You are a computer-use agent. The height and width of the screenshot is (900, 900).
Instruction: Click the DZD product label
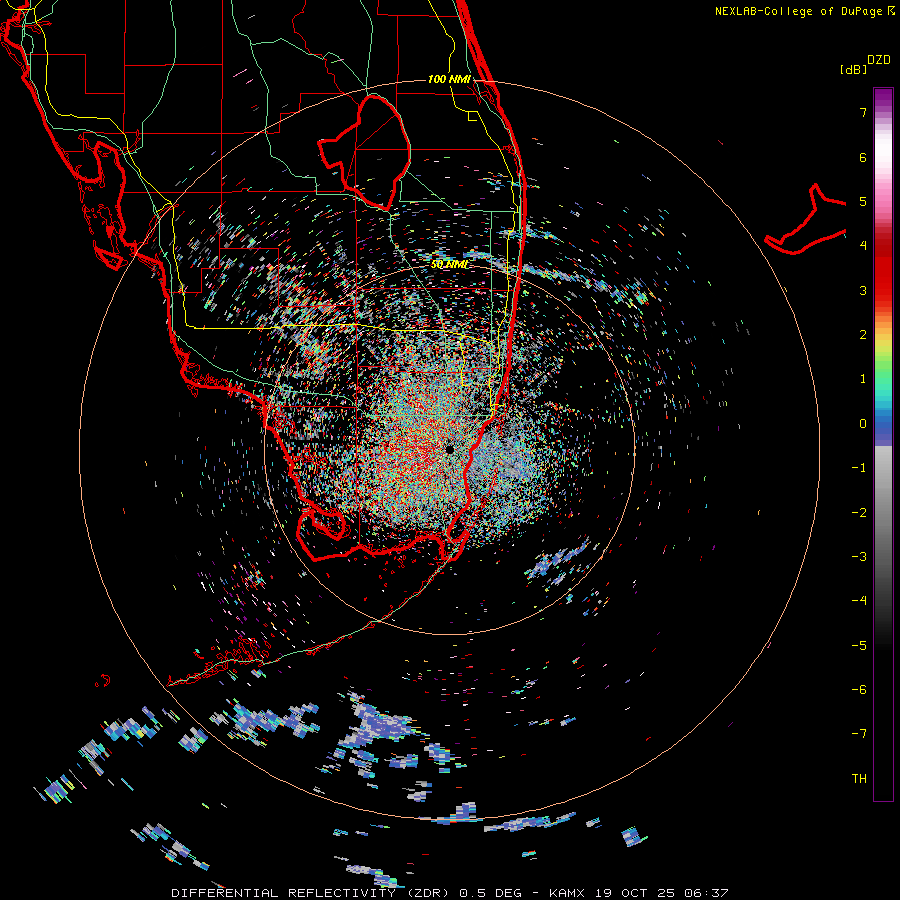coord(879,60)
